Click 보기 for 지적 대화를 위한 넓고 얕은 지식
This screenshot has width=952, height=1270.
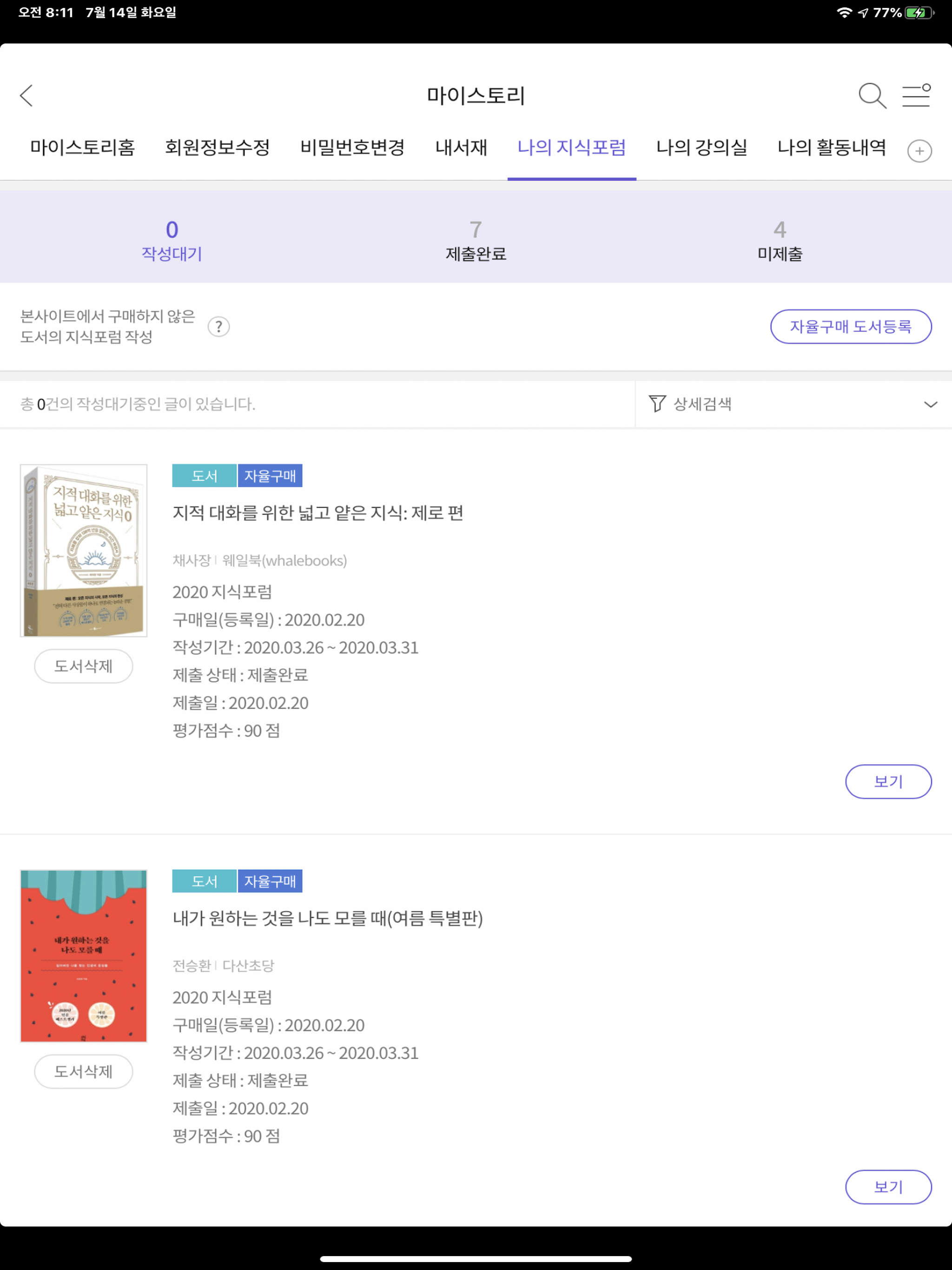tap(888, 781)
